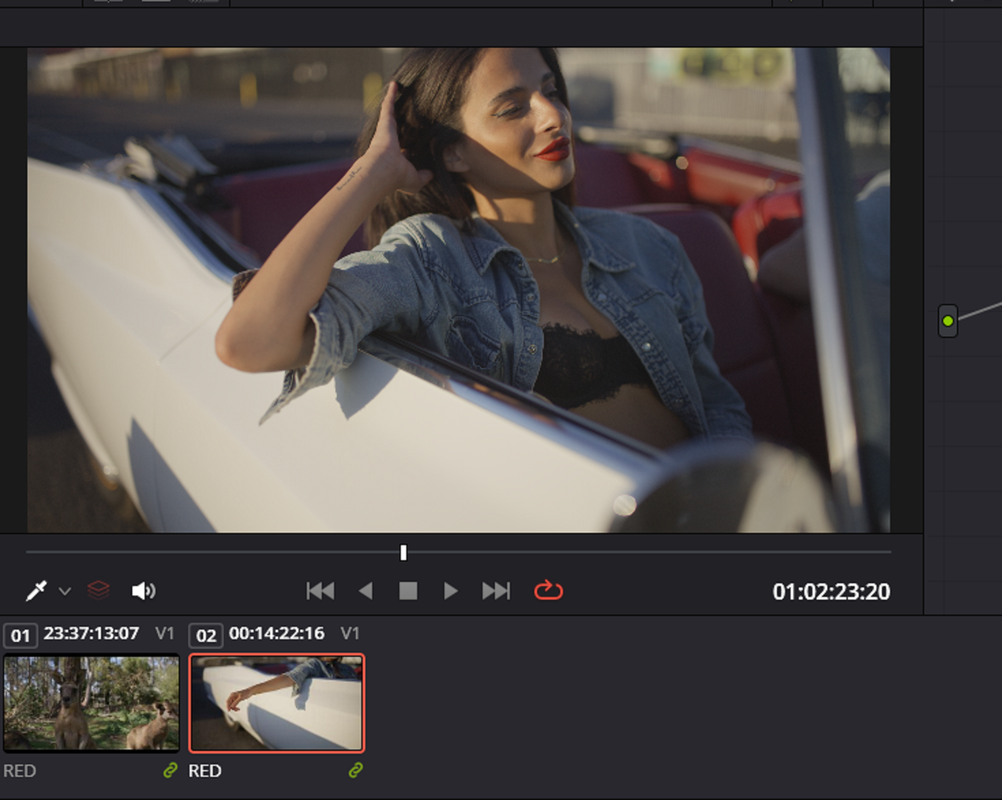Click the 01:02:23:20 timecode display
Screen dimensions: 1002x800
(831, 592)
